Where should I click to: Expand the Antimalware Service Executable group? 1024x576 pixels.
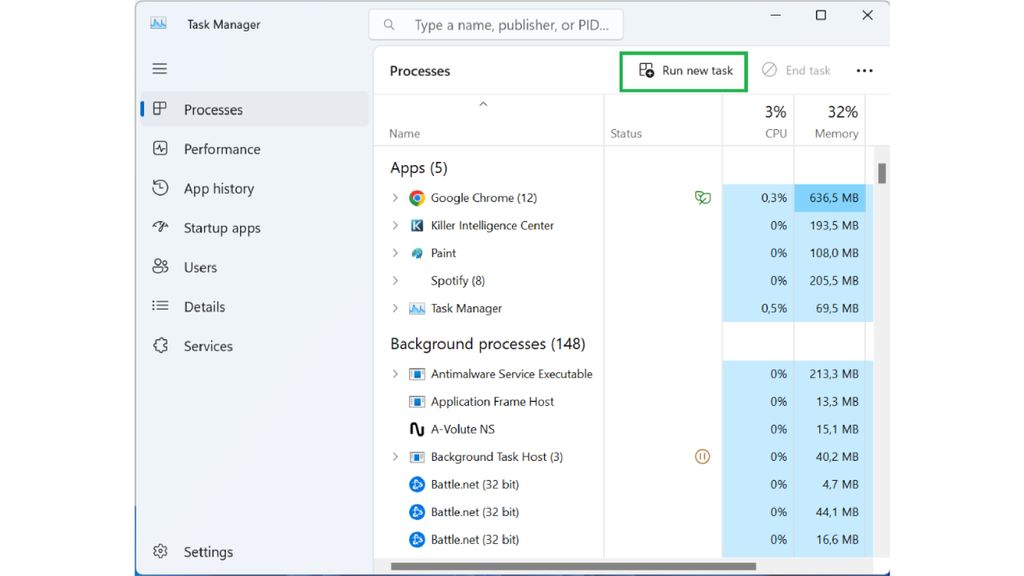click(x=394, y=373)
